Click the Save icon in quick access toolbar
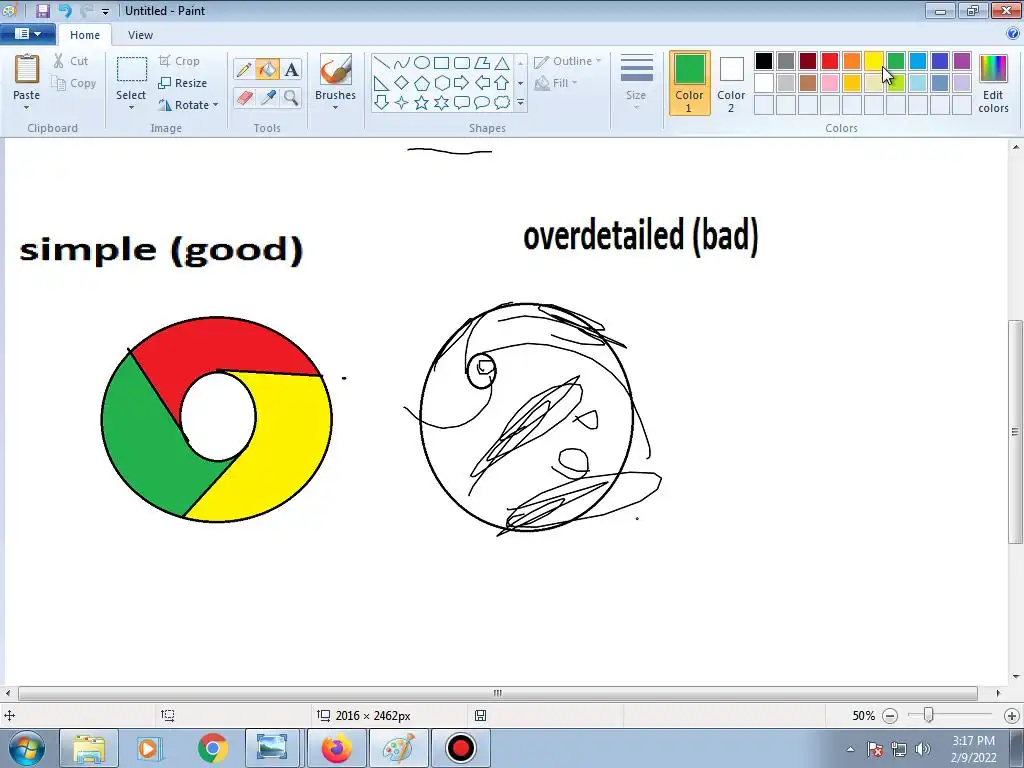 [42, 10]
